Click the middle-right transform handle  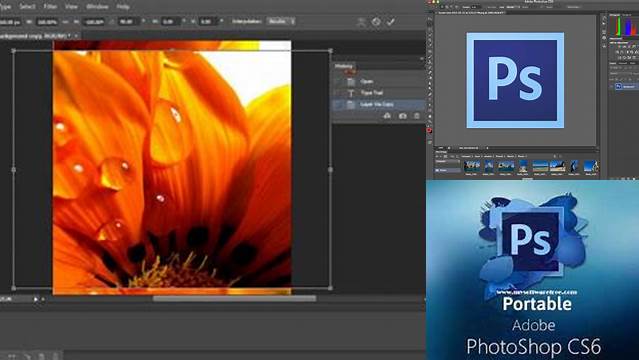(x=330, y=170)
